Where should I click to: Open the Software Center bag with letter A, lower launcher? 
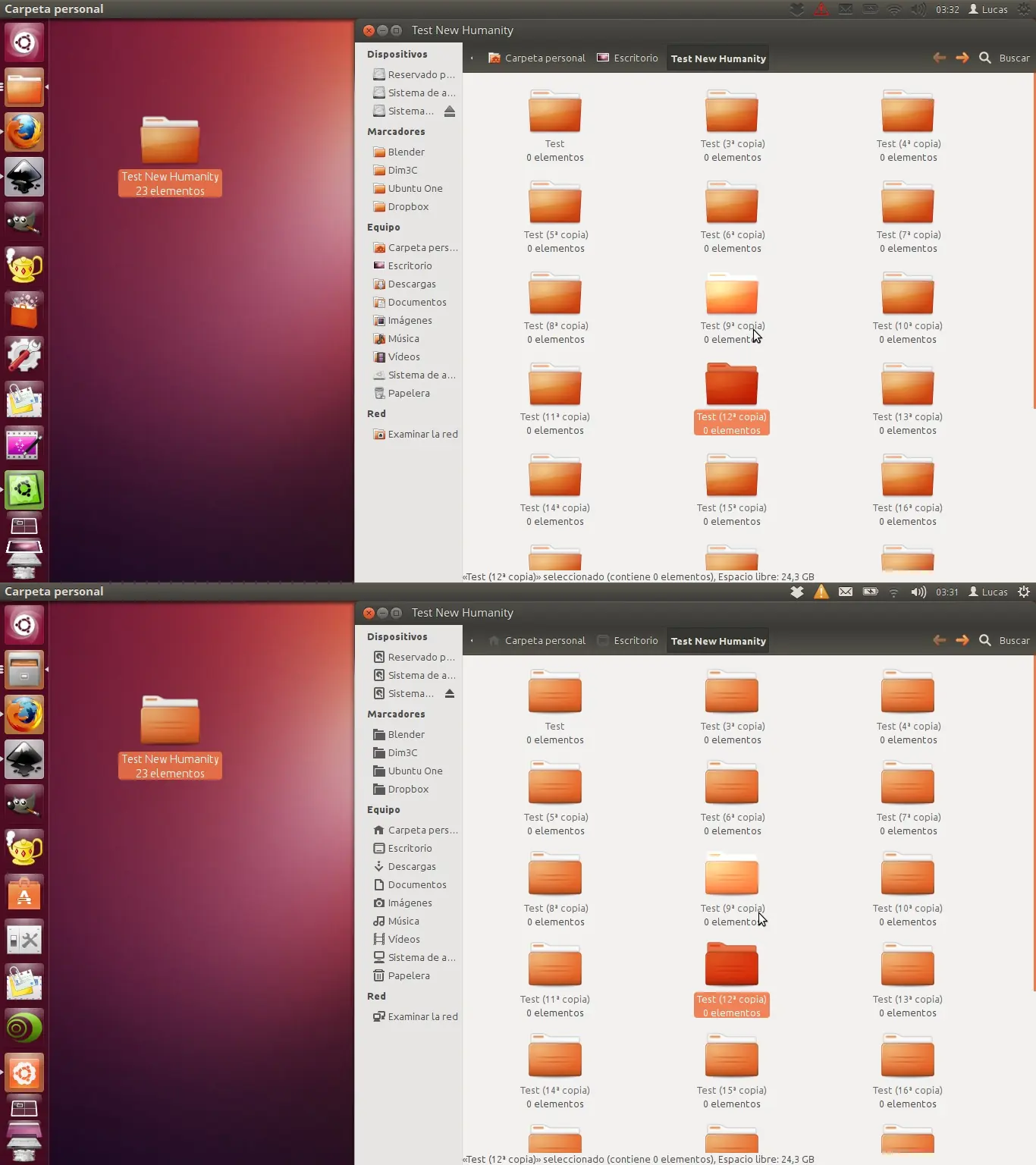24,893
